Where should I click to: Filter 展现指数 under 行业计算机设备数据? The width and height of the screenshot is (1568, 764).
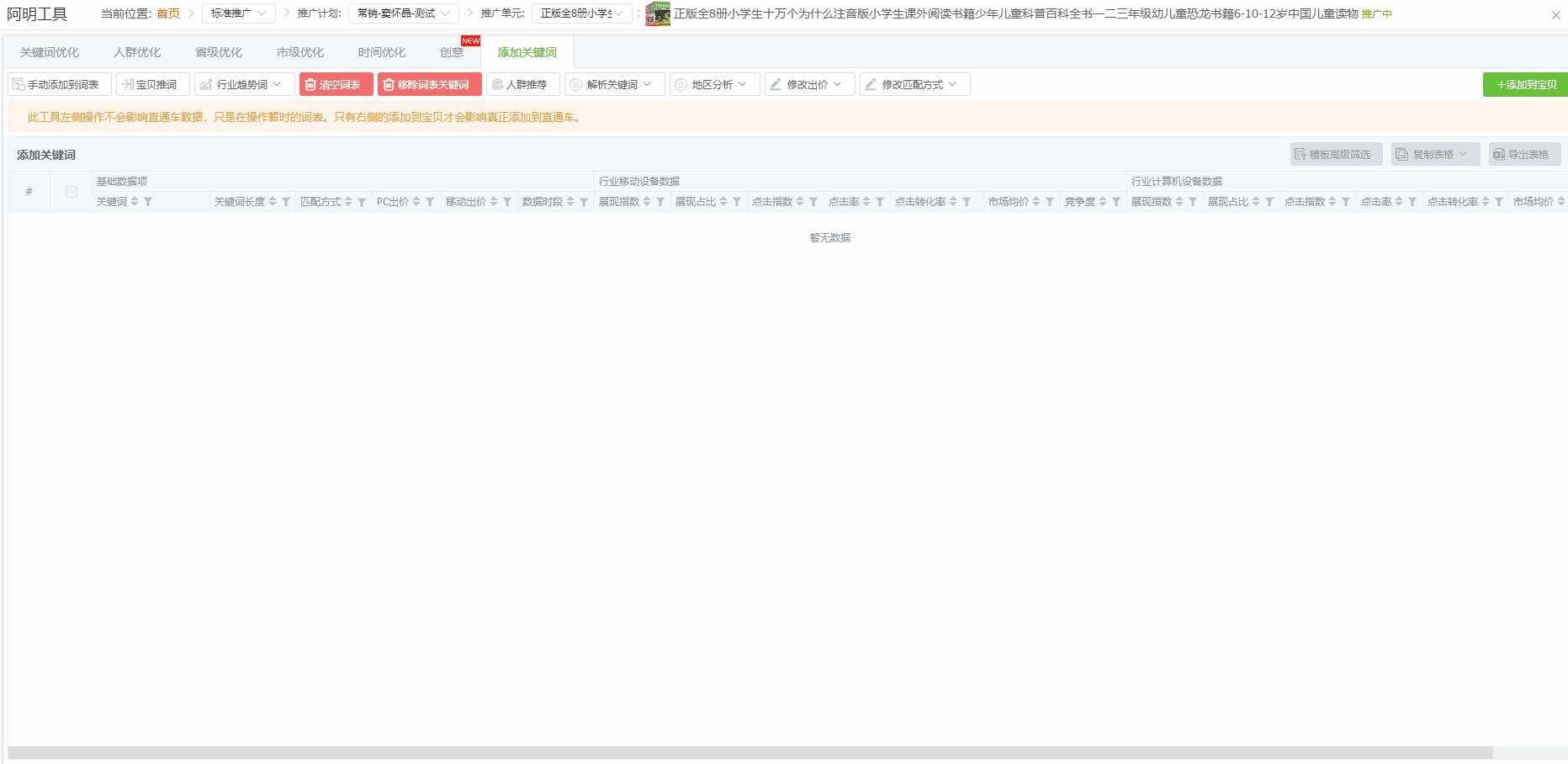(x=1193, y=202)
